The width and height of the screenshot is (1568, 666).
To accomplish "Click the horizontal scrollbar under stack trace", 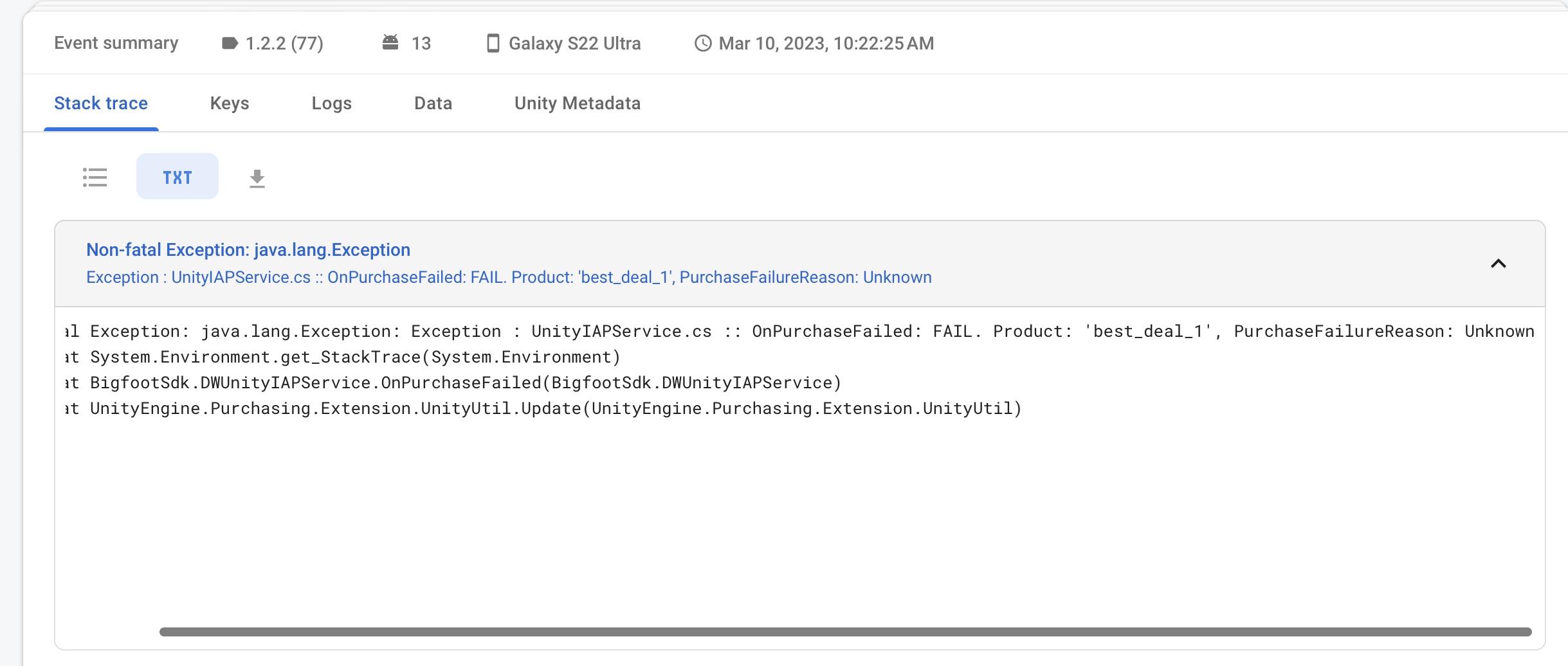I will pyautogui.click(x=845, y=632).
